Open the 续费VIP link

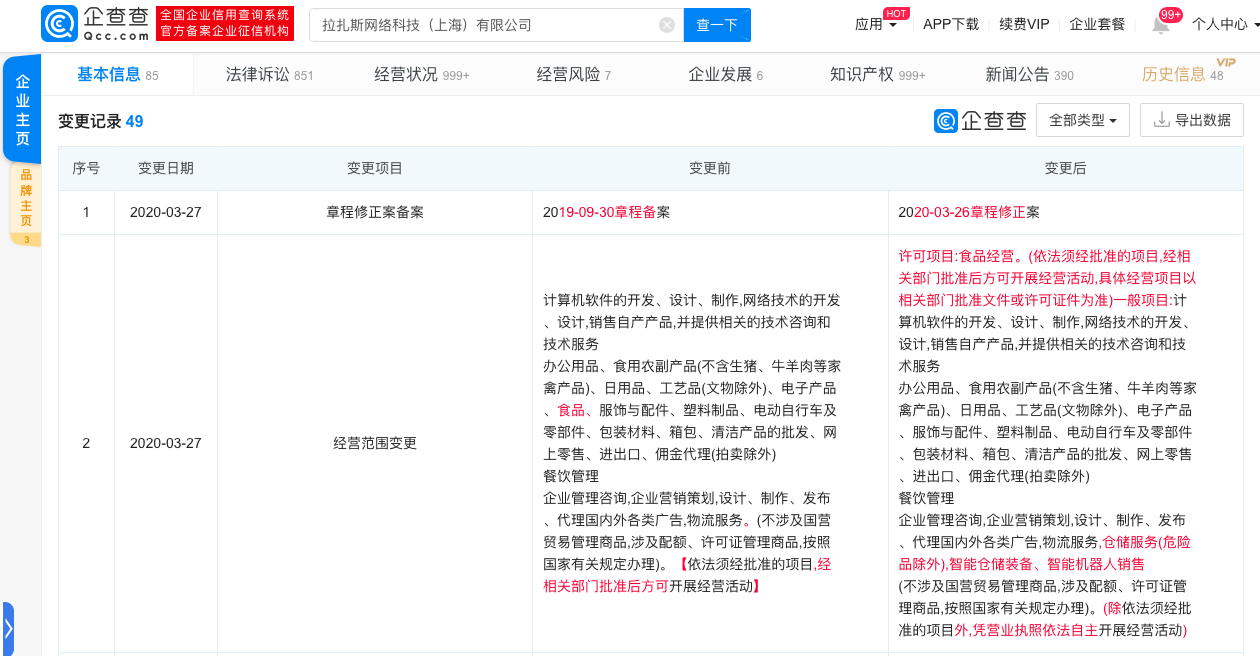click(x=1024, y=25)
